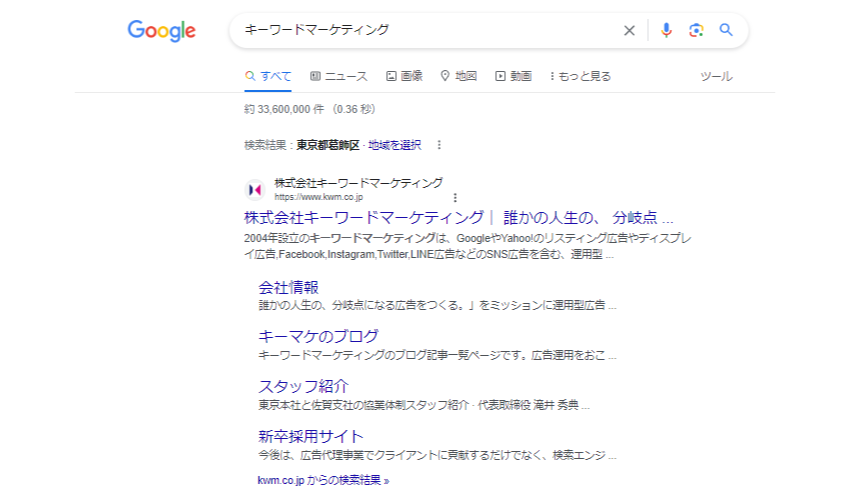
Task: Switch to the 地図 tab
Action: [459, 76]
